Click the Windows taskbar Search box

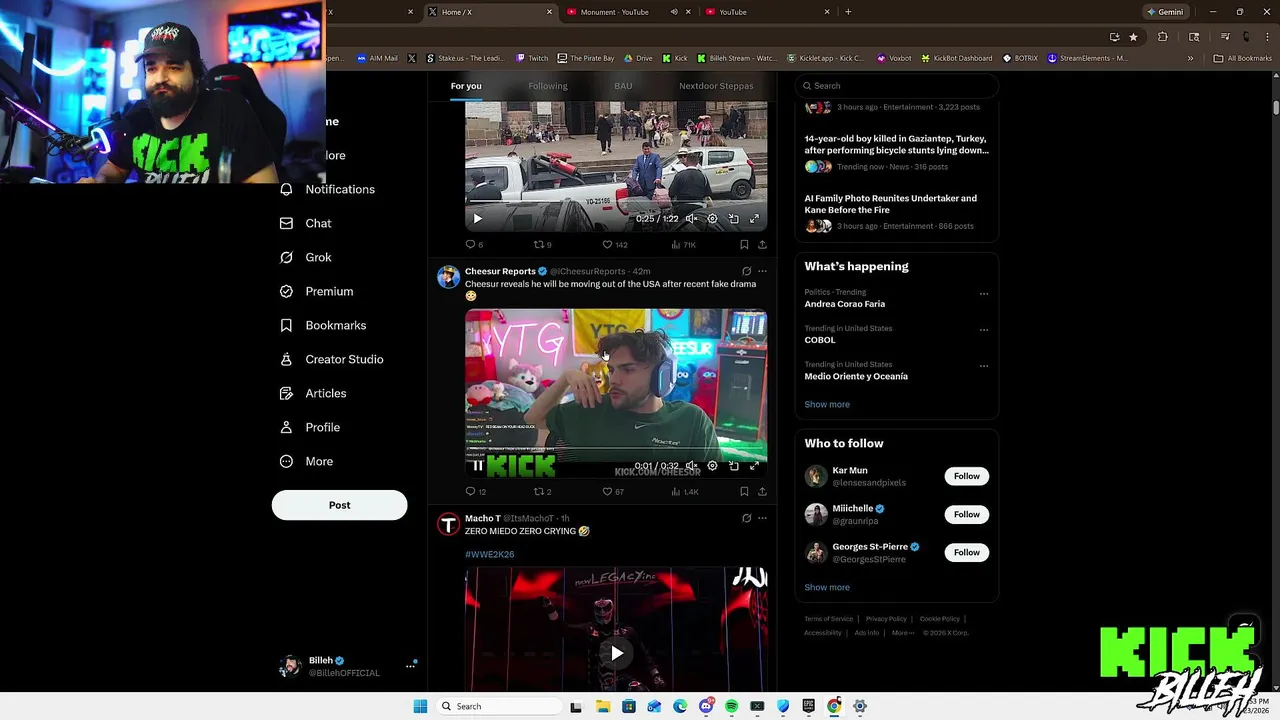(500, 706)
